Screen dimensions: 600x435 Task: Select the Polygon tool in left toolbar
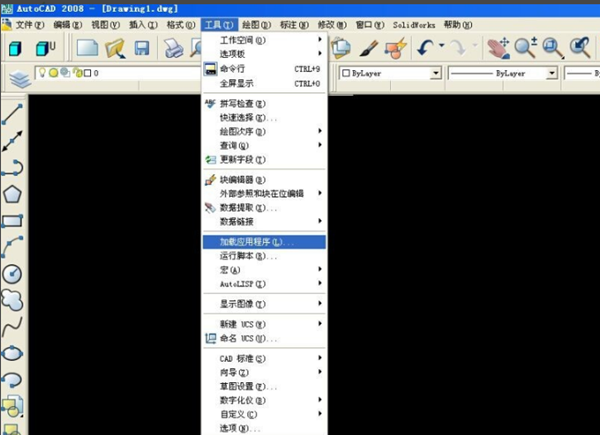click(12, 194)
